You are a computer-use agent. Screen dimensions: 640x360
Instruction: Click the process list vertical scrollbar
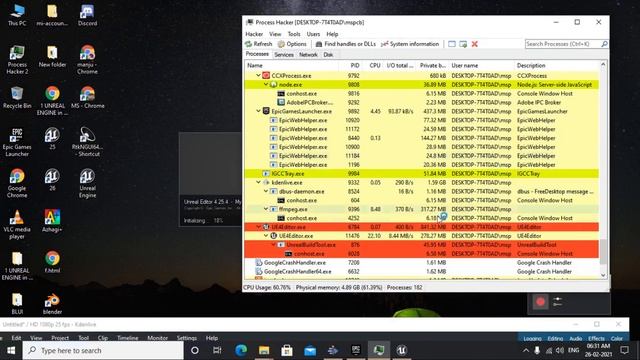[603, 251]
